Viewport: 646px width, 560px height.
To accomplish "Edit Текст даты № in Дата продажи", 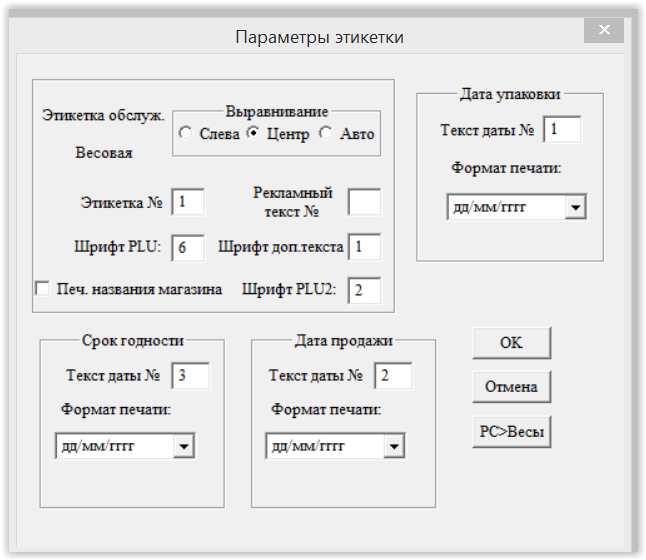I will point(393,375).
